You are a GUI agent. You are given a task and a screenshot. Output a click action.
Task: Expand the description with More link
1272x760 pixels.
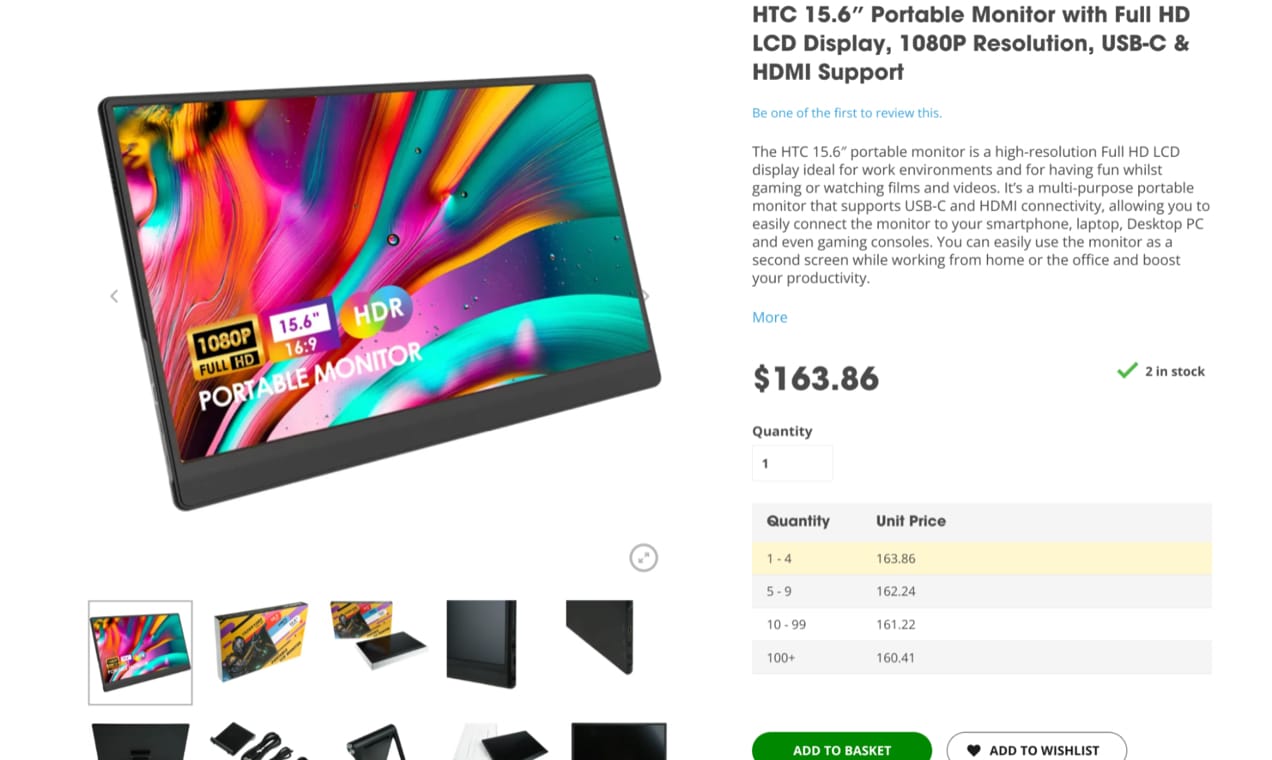[769, 317]
